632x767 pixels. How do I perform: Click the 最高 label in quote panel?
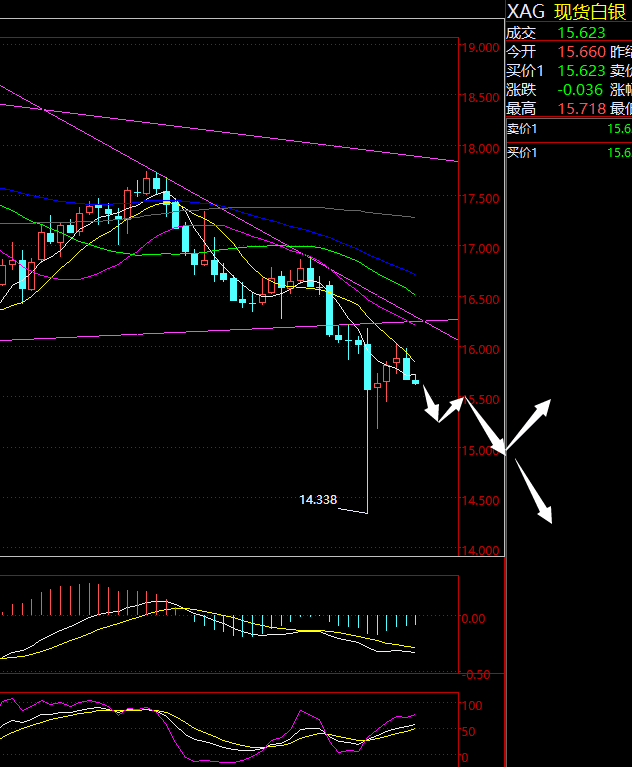(521, 109)
